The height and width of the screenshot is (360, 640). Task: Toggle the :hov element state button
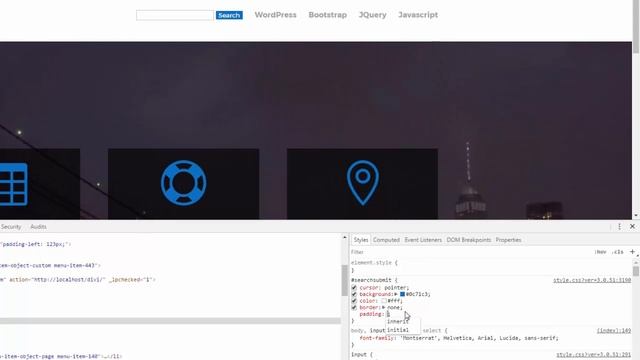[x=600, y=252]
